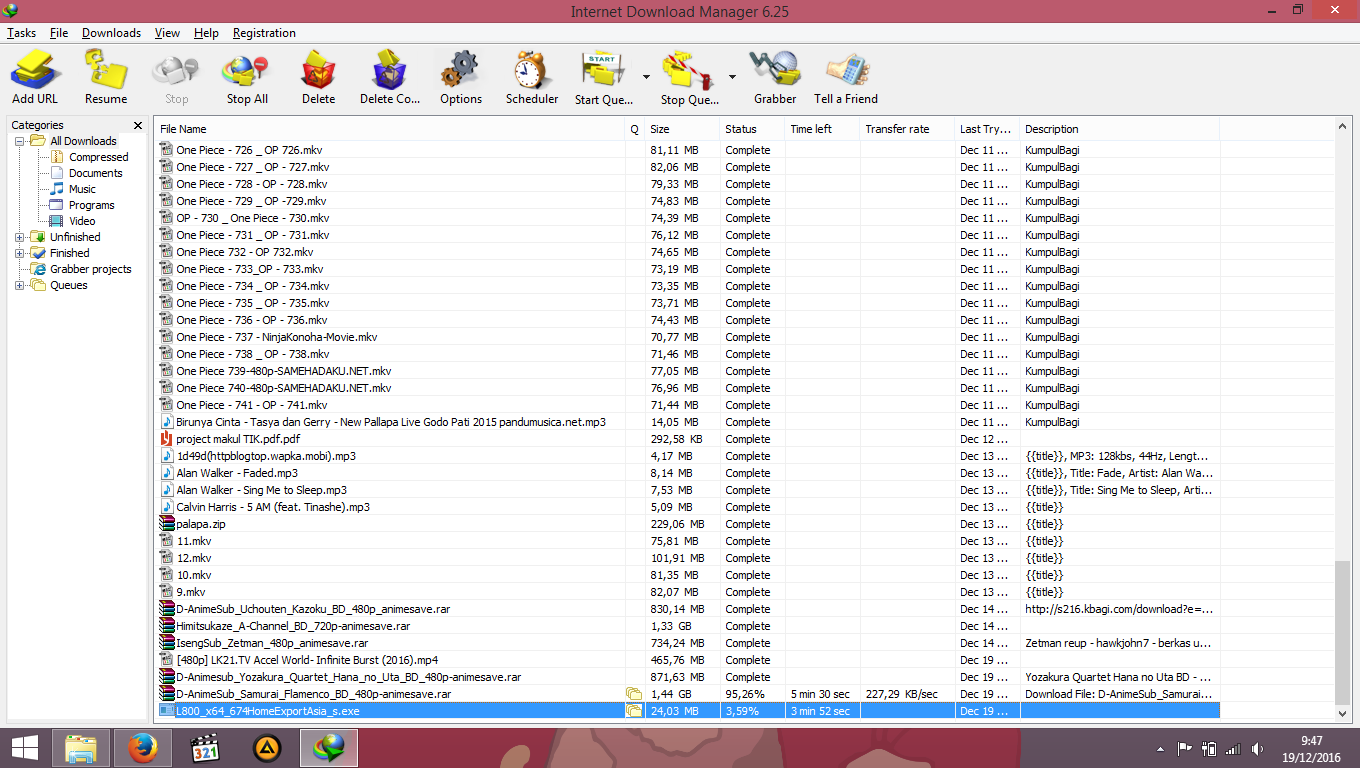The height and width of the screenshot is (768, 1360).
Task: Open AIMP player taskbar icon
Action: [x=267, y=748]
